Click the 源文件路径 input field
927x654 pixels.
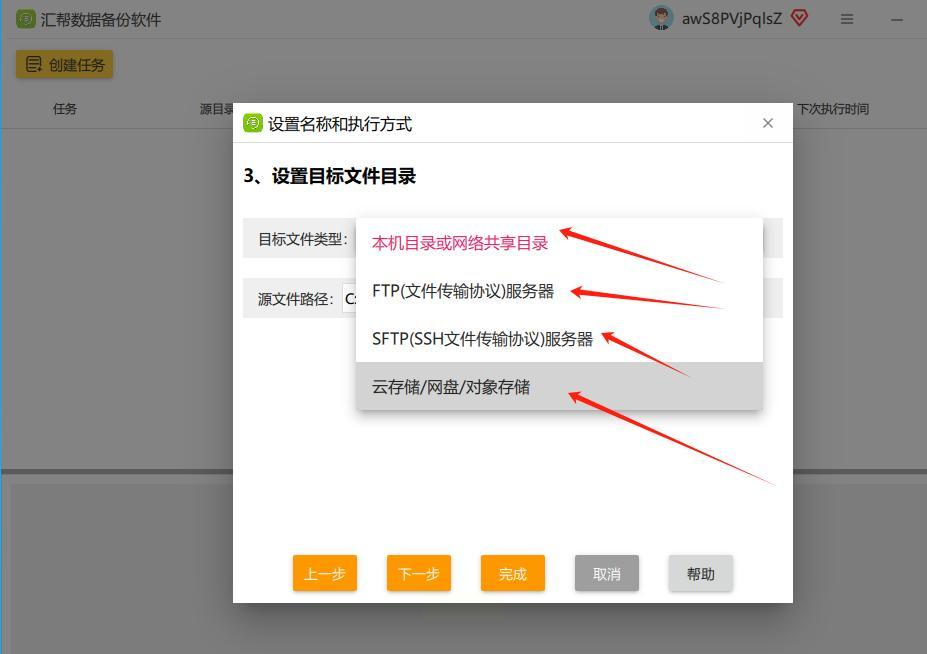pyautogui.click(x=350, y=299)
